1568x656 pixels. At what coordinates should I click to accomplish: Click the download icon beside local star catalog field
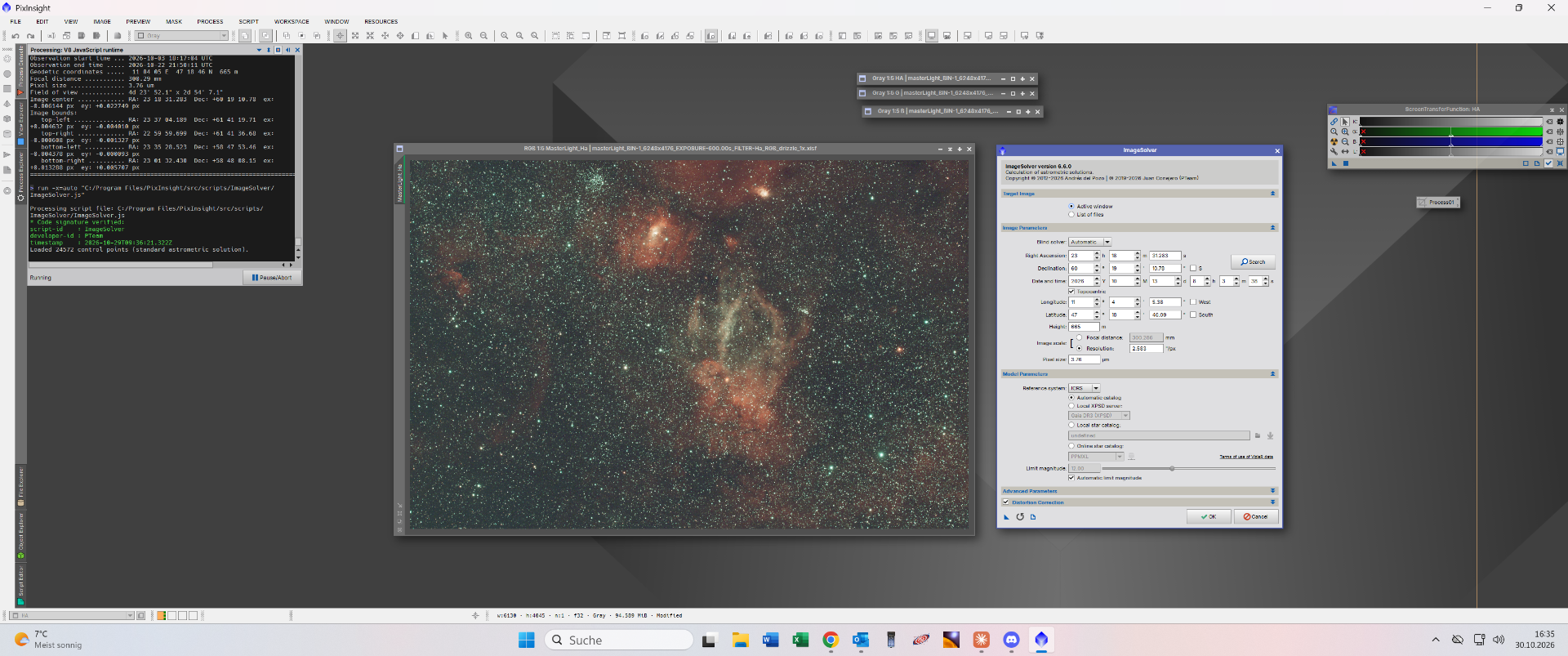(1270, 435)
